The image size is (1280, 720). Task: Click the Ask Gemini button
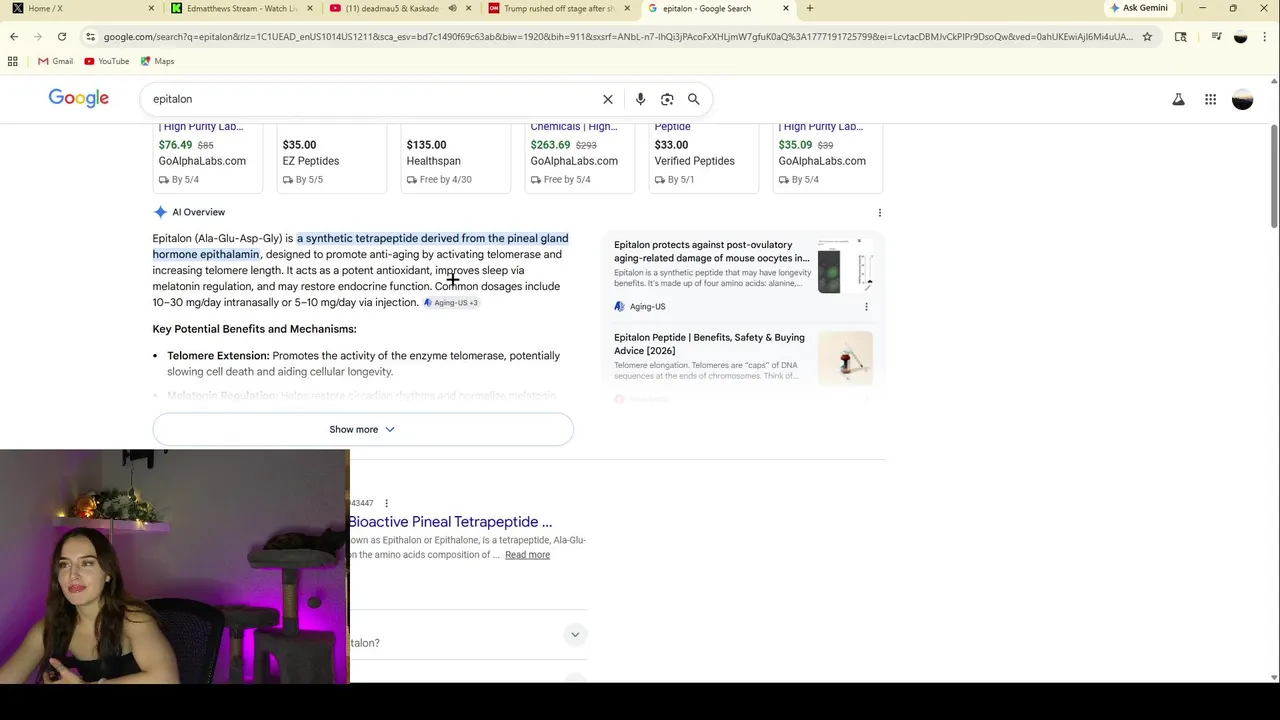(1138, 8)
